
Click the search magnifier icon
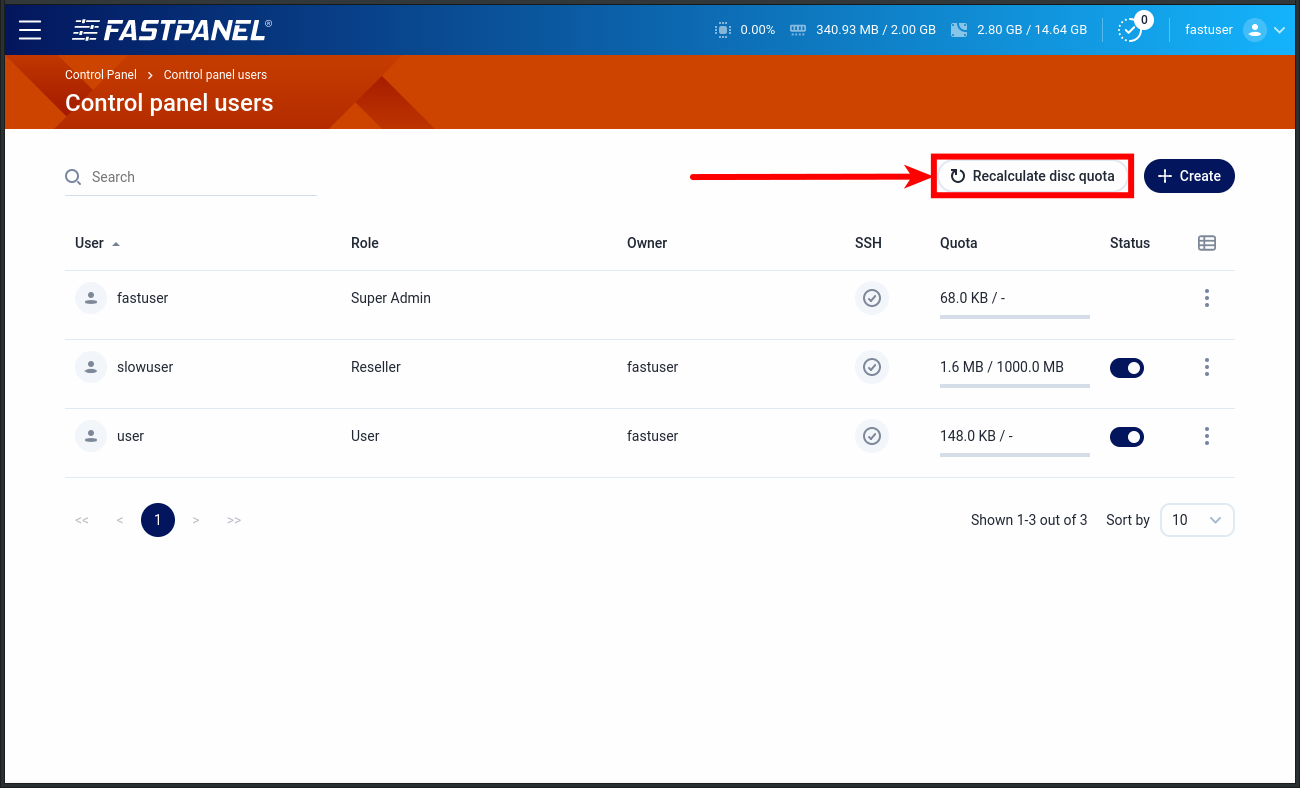click(x=73, y=177)
